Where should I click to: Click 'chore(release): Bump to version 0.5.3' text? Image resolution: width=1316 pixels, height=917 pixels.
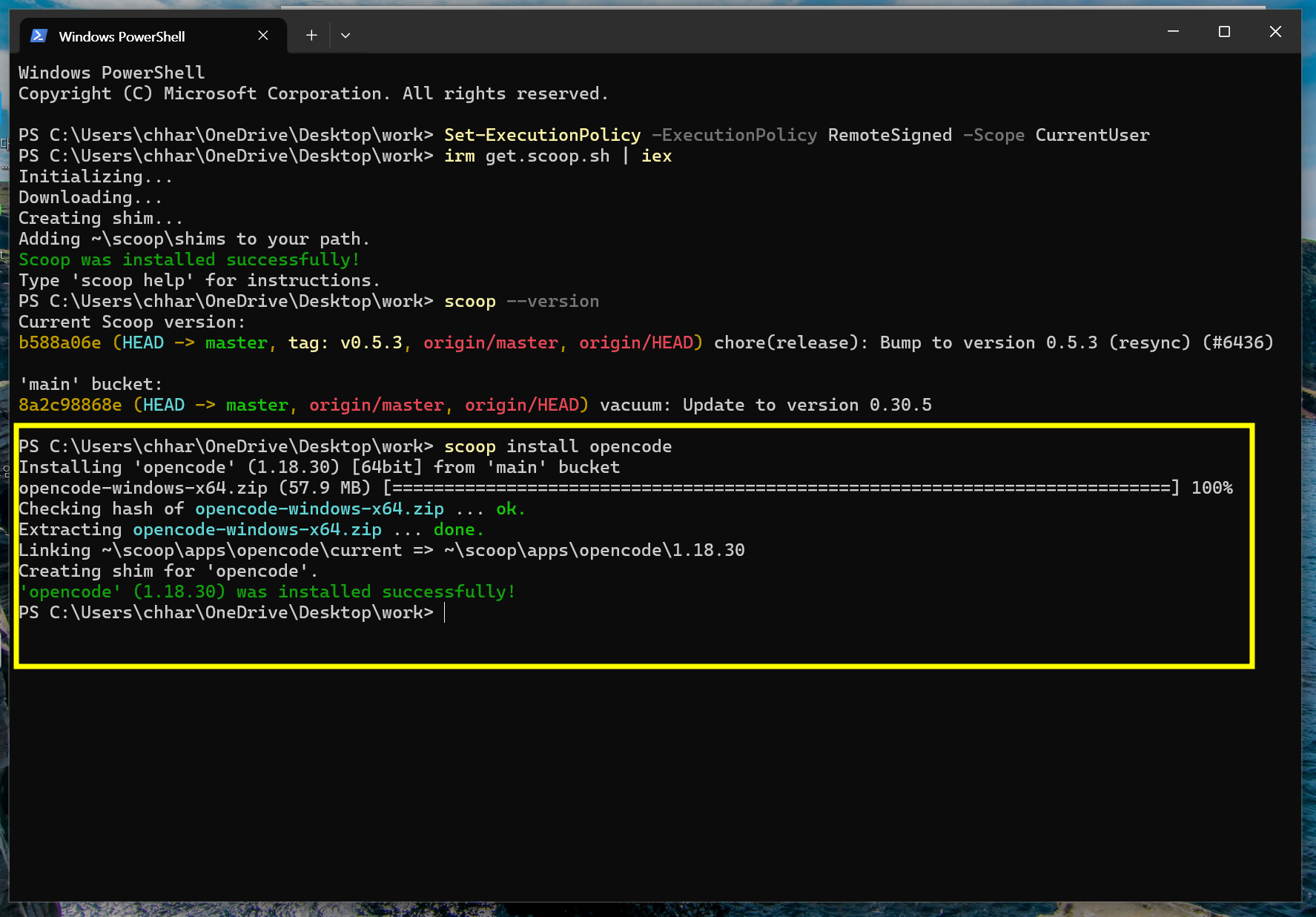coord(906,342)
